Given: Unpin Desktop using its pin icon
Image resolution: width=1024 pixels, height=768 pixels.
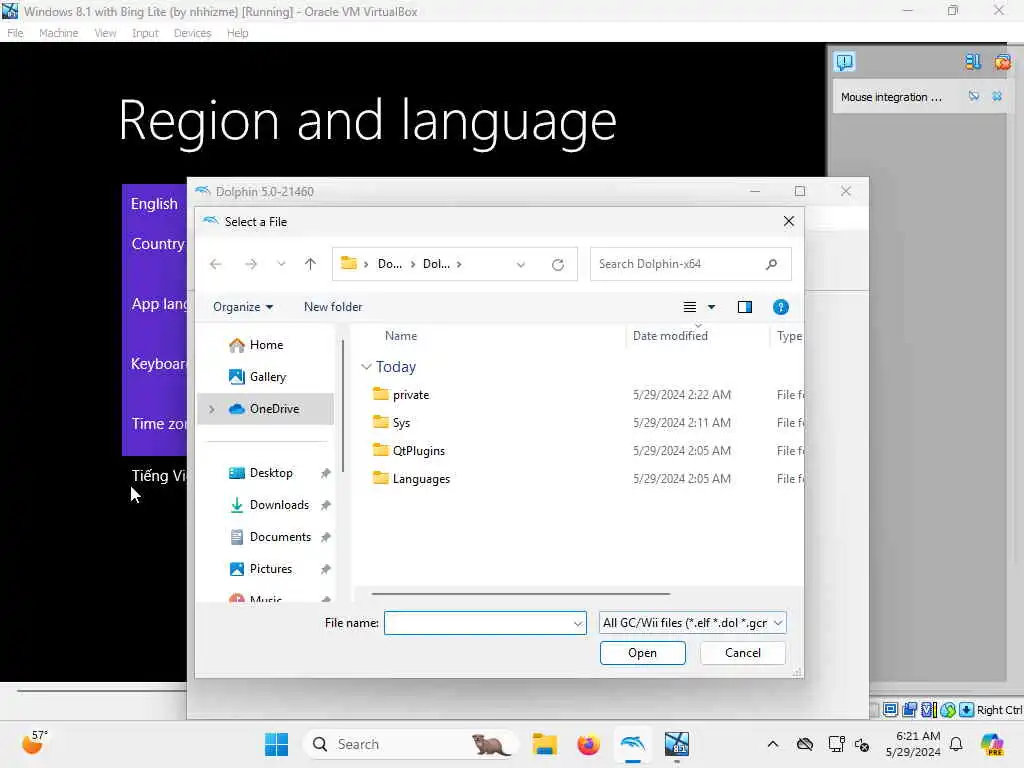Looking at the screenshot, I should (325, 473).
